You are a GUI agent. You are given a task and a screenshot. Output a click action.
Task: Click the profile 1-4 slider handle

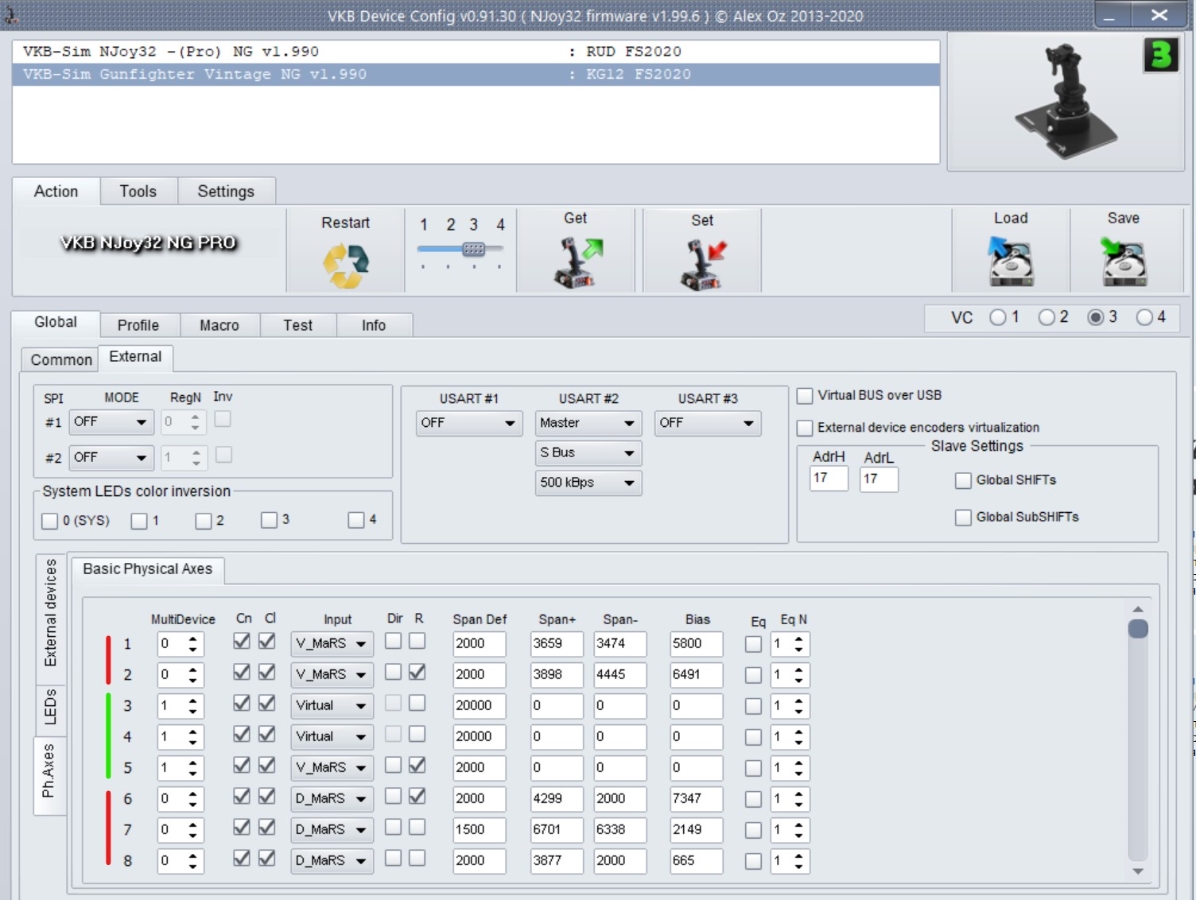[x=473, y=249]
